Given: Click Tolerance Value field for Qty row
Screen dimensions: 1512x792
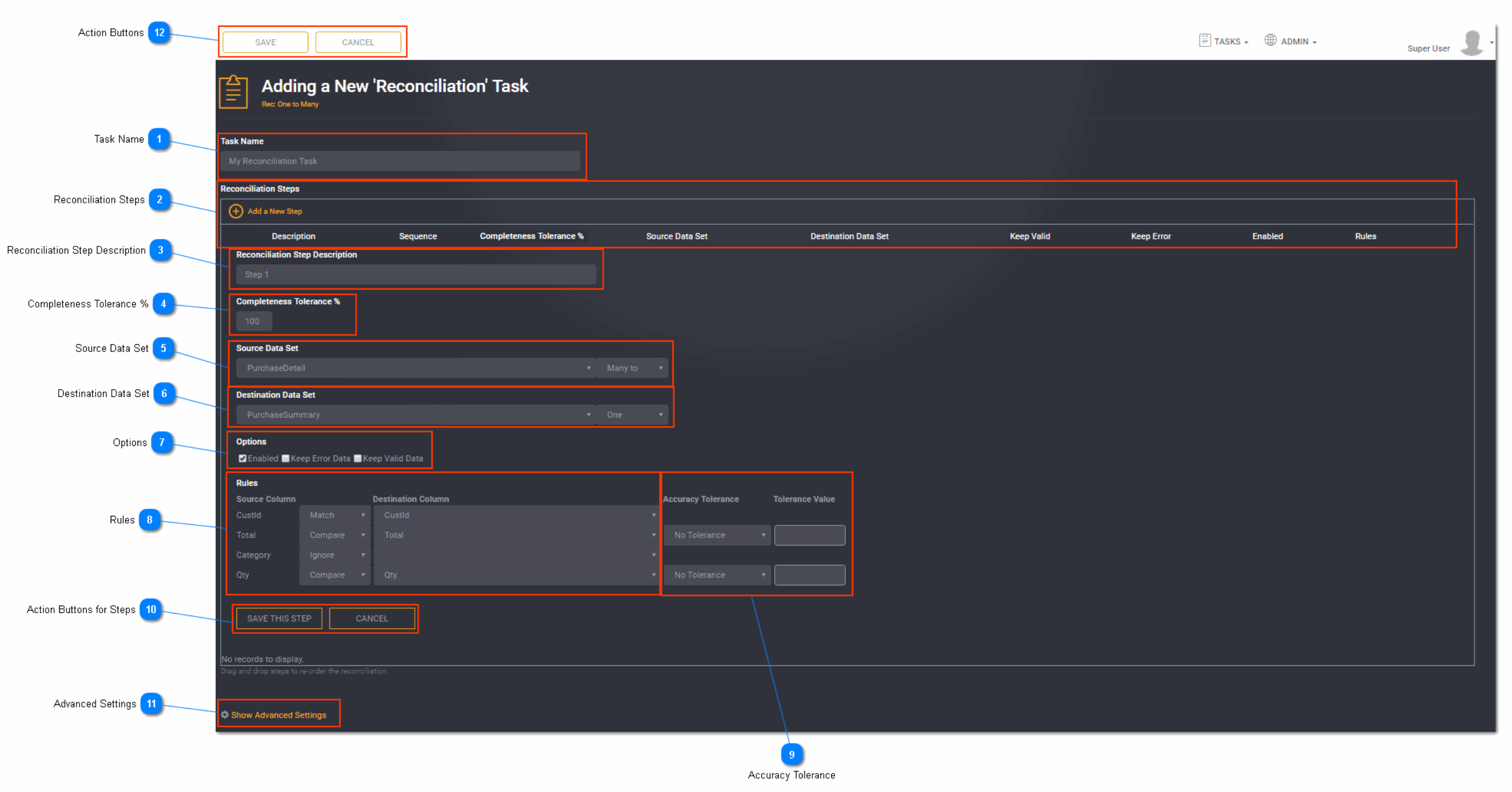Looking at the screenshot, I should click(x=809, y=575).
